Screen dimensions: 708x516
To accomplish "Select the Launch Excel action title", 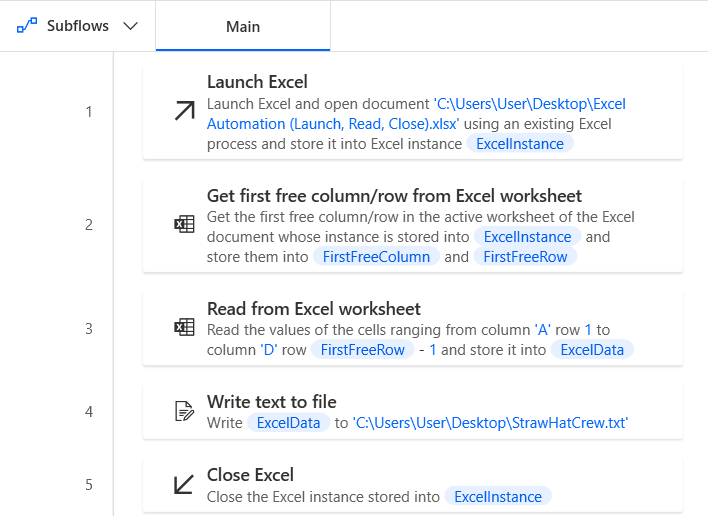I will 257,82.
